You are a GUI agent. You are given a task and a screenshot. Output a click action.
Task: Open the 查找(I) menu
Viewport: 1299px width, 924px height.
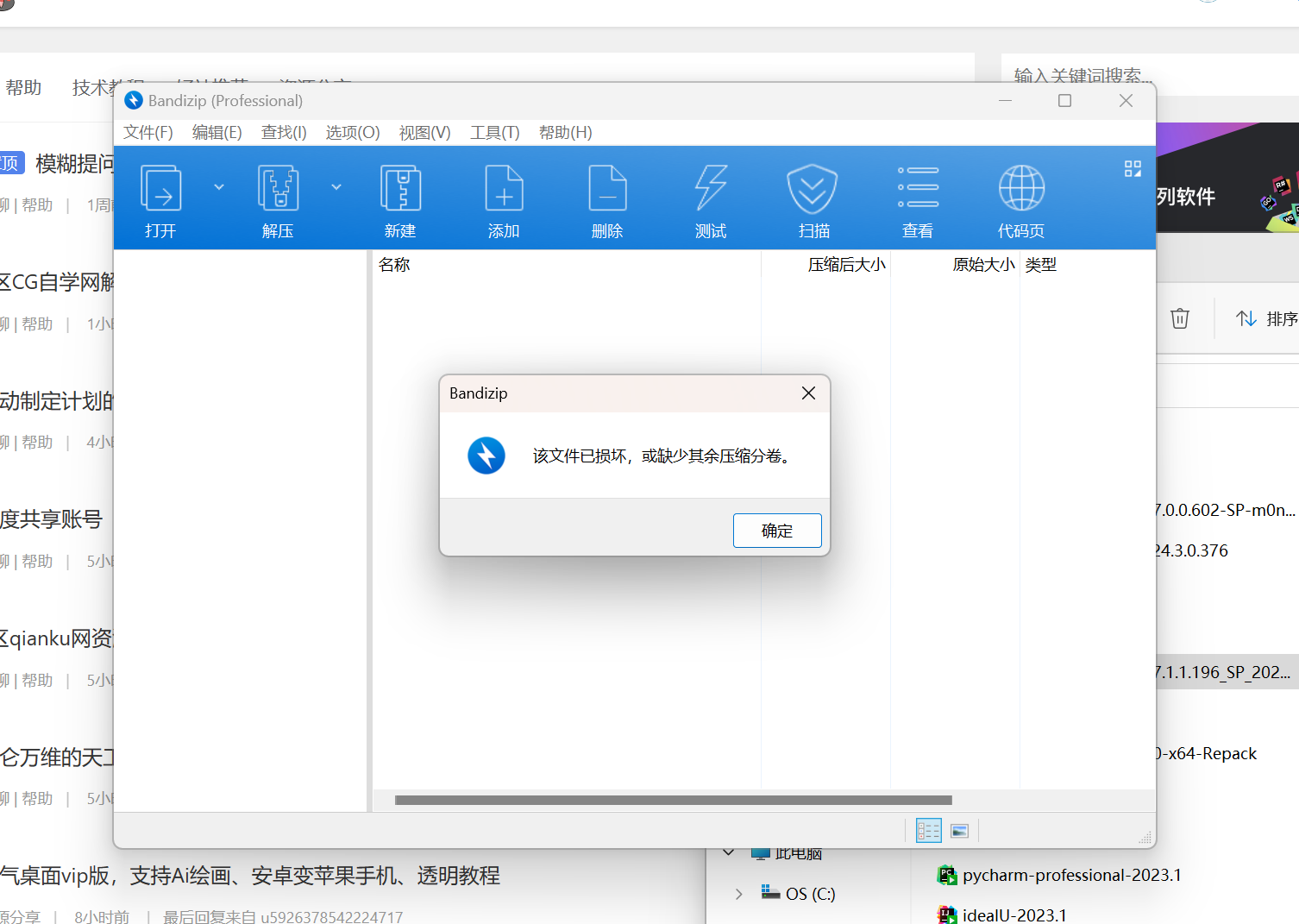point(284,132)
